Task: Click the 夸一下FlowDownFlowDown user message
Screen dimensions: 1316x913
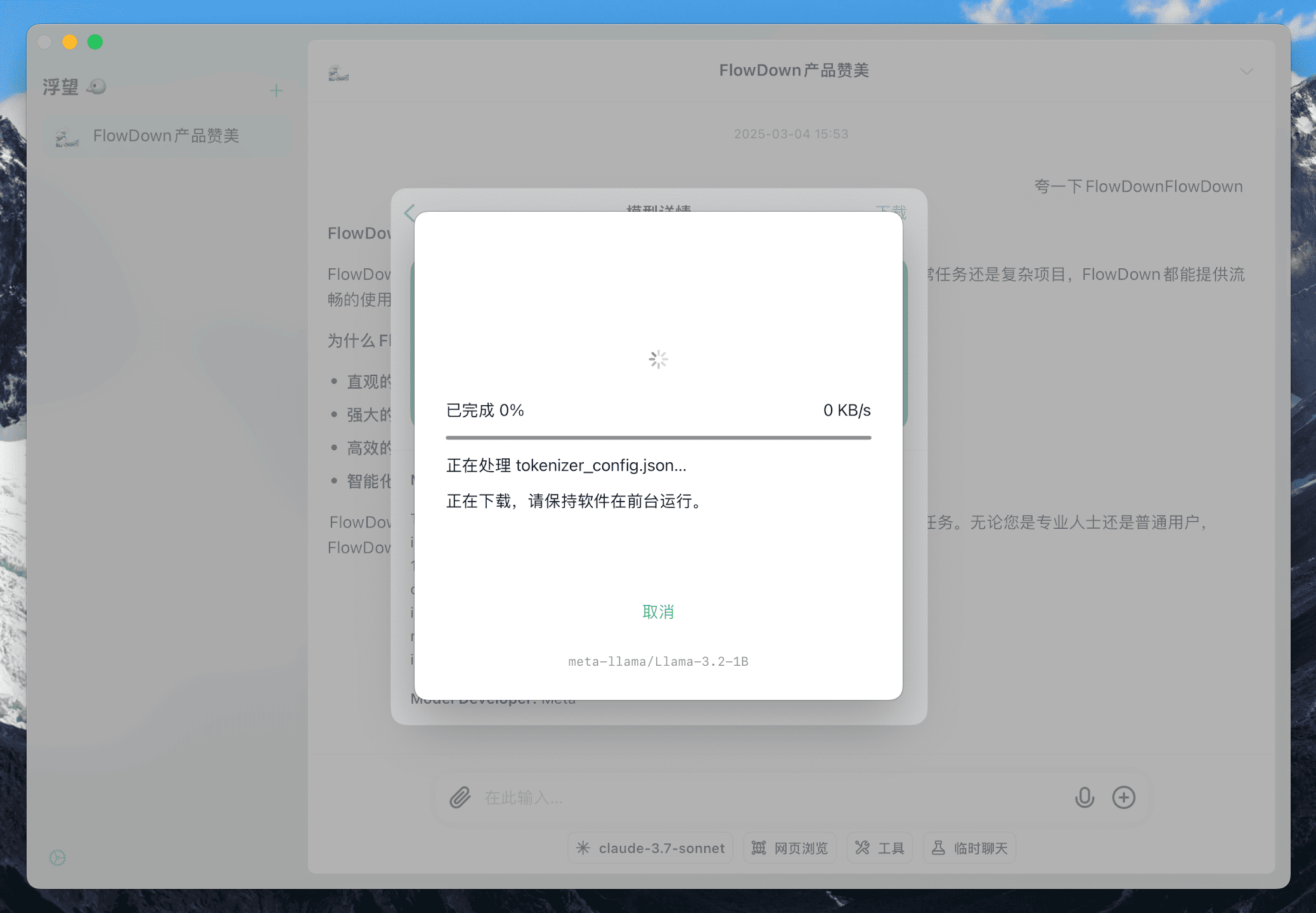Action: [1139, 186]
